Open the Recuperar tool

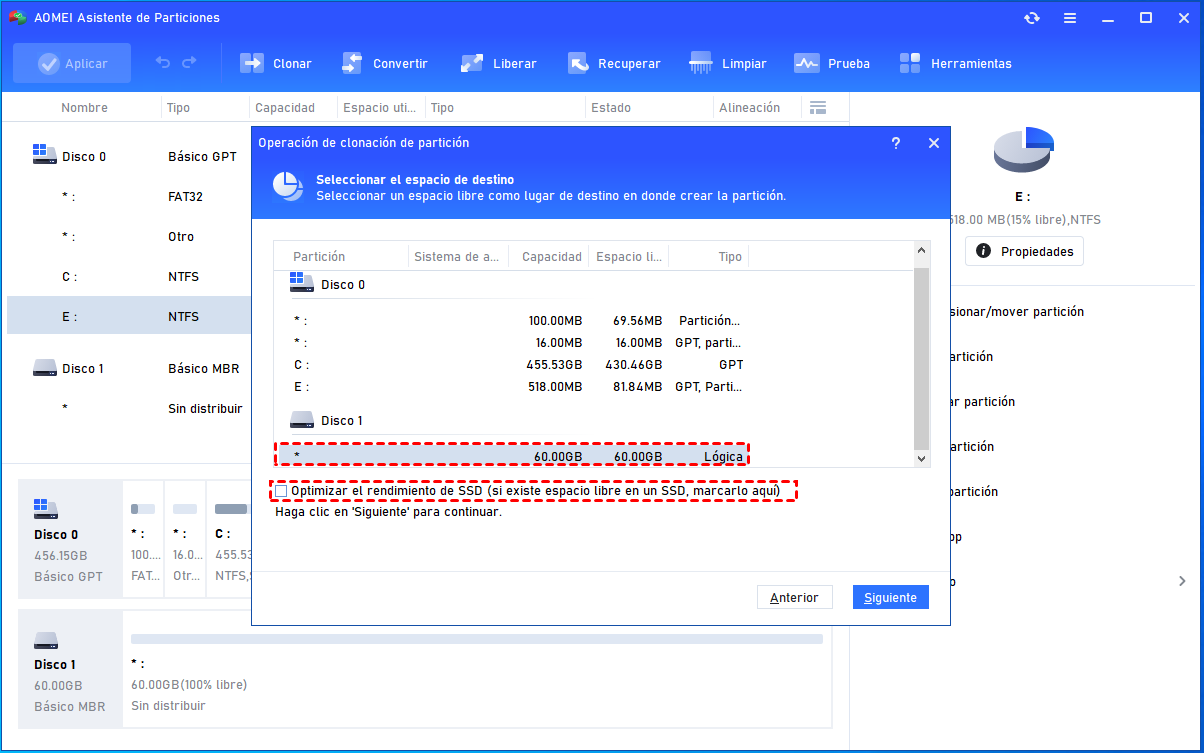click(x=614, y=63)
